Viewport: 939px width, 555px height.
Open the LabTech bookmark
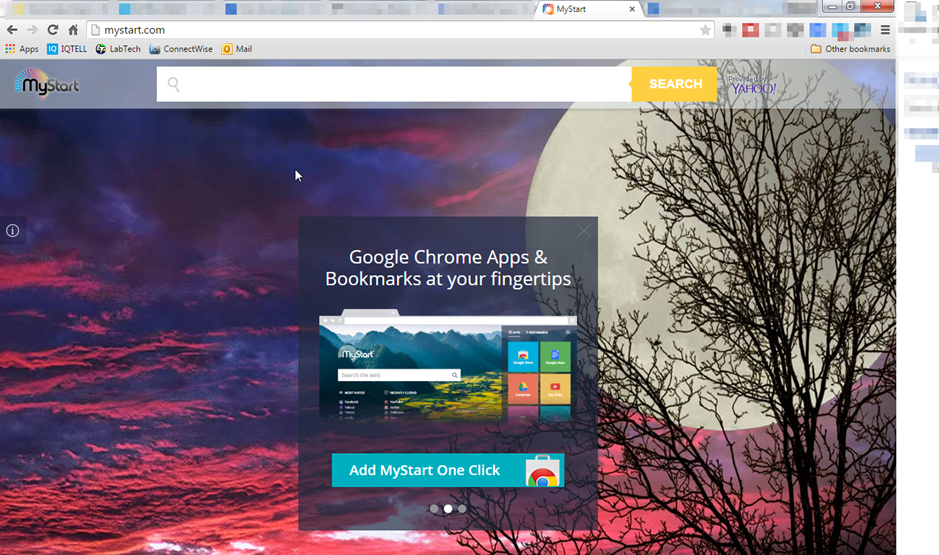[x=119, y=49]
